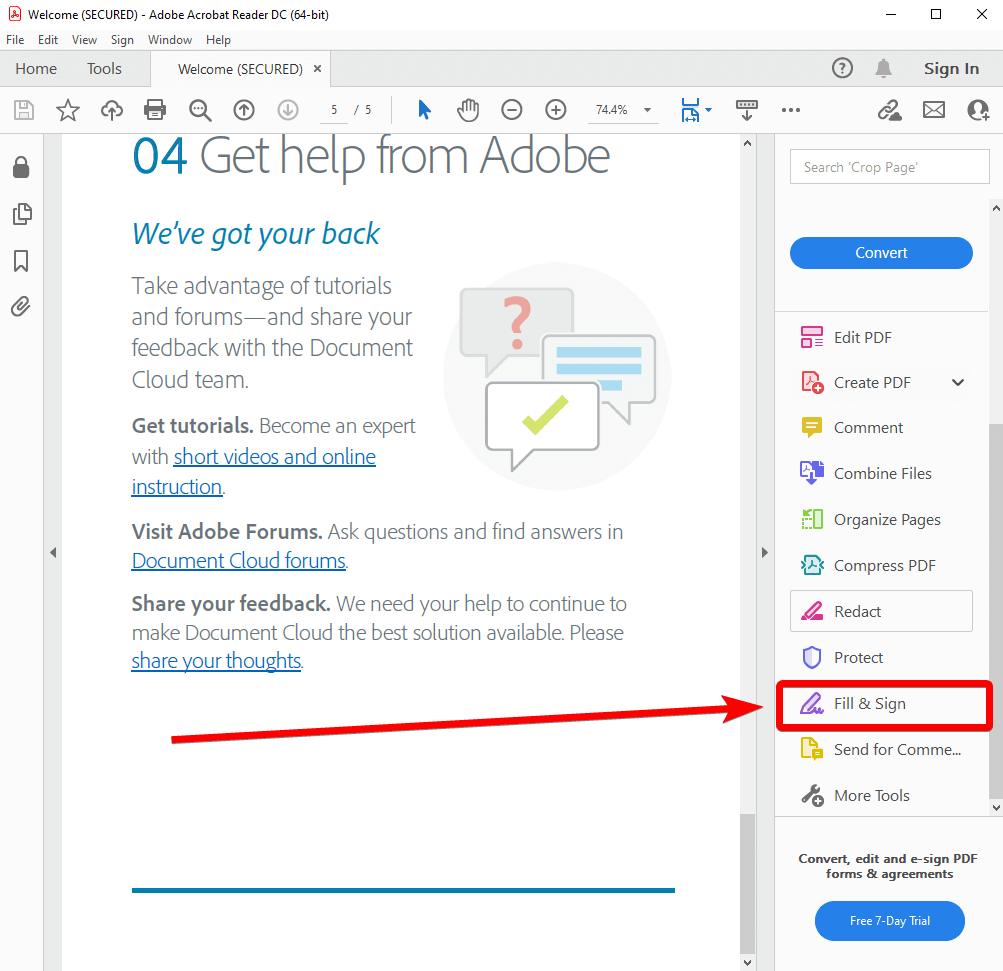This screenshot has height=971, width=1003.
Task: Click the Free 7-Day Trial button
Action: (889, 920)
